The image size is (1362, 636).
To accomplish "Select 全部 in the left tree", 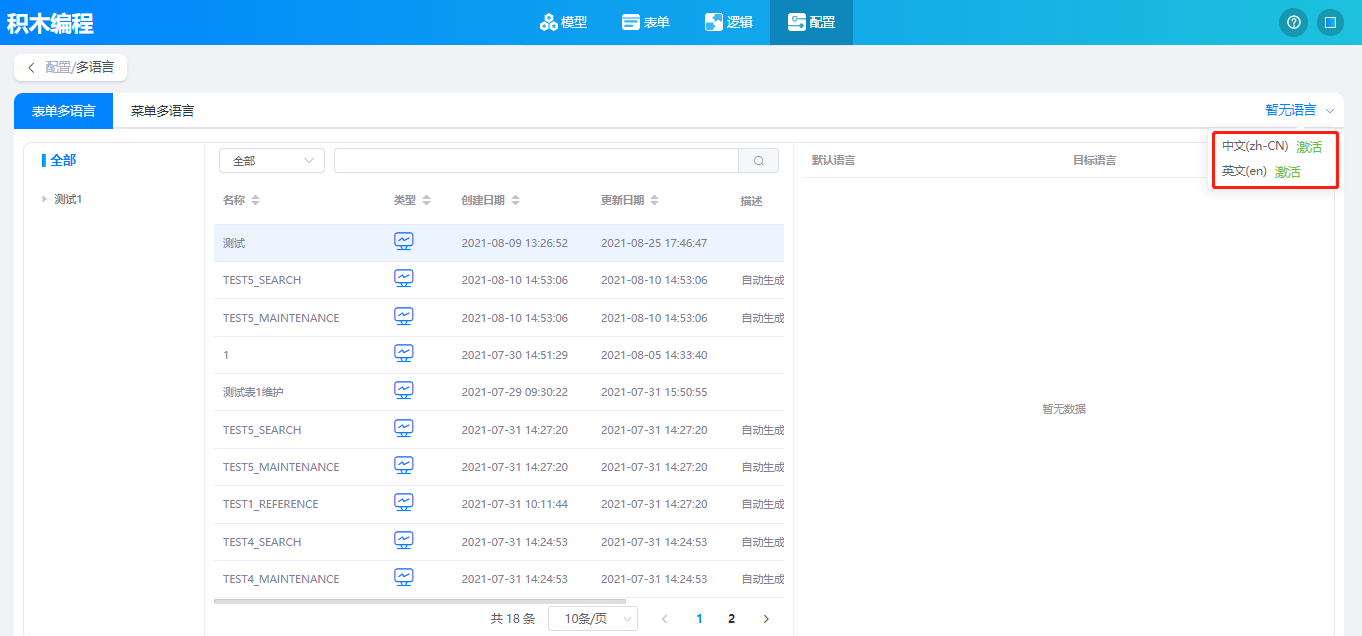I will [63, 160].
